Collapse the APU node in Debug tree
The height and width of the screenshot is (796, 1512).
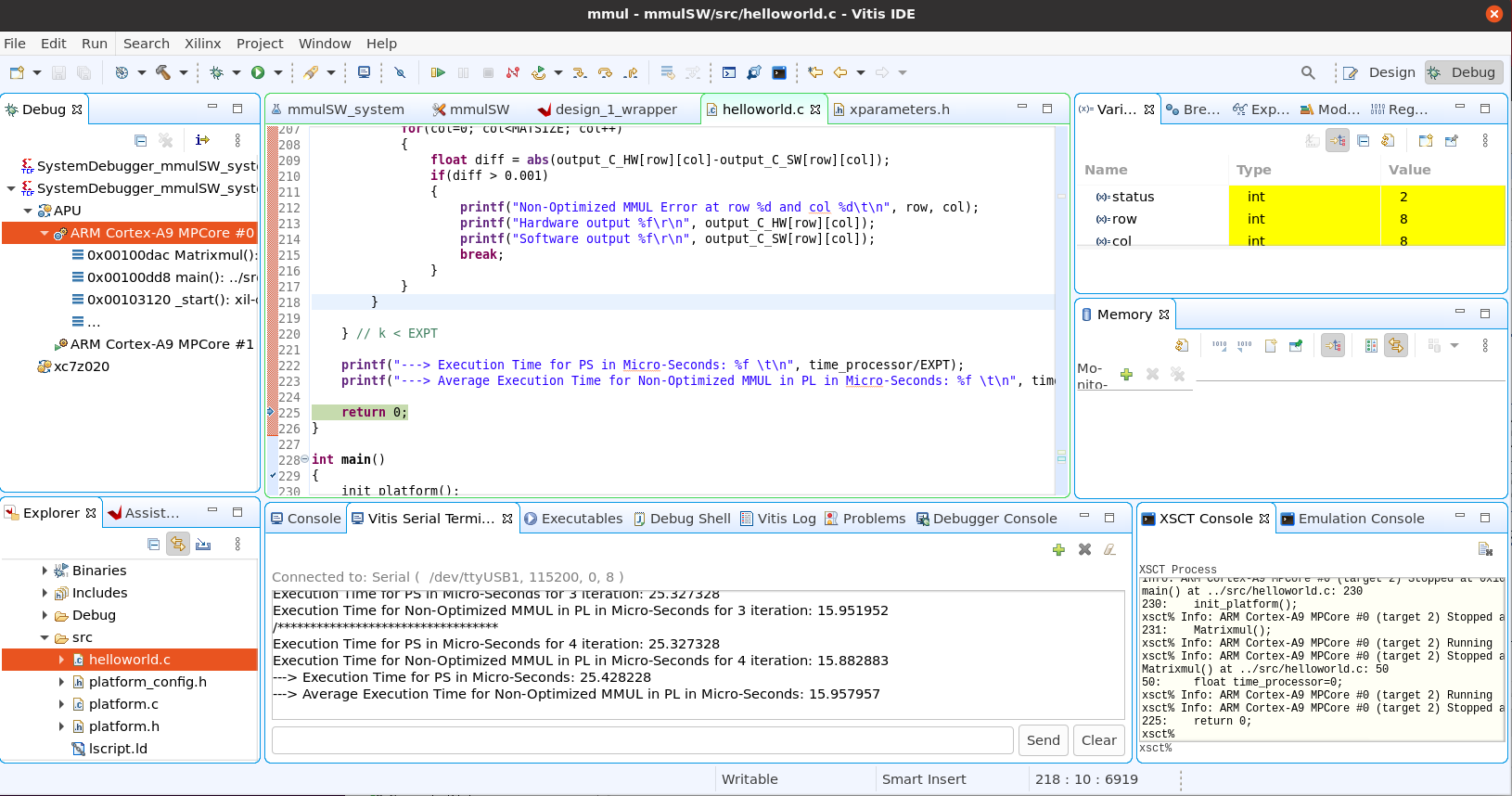tap(28, 211)
